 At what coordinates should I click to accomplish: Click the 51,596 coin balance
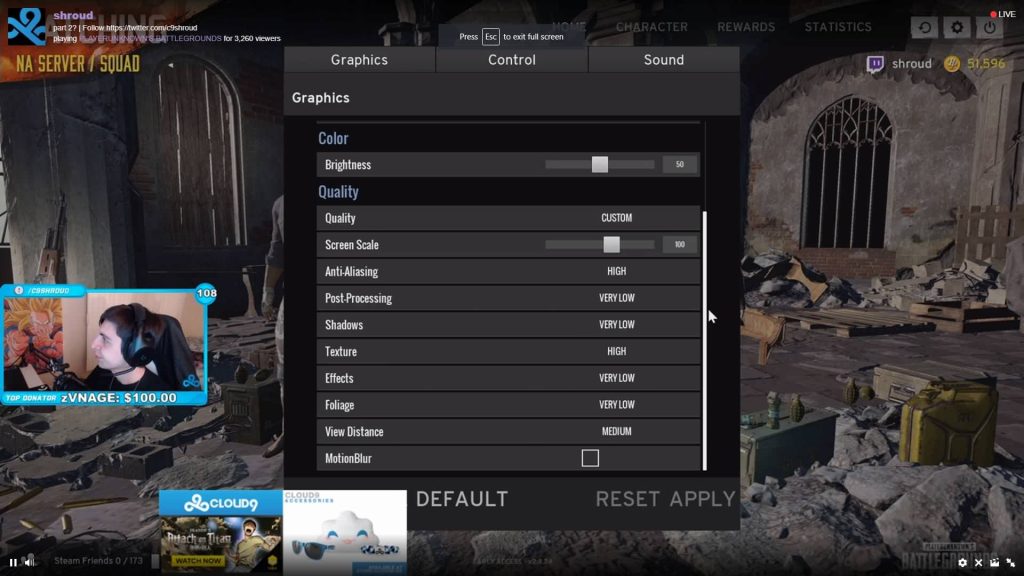(x=986, y=63)
